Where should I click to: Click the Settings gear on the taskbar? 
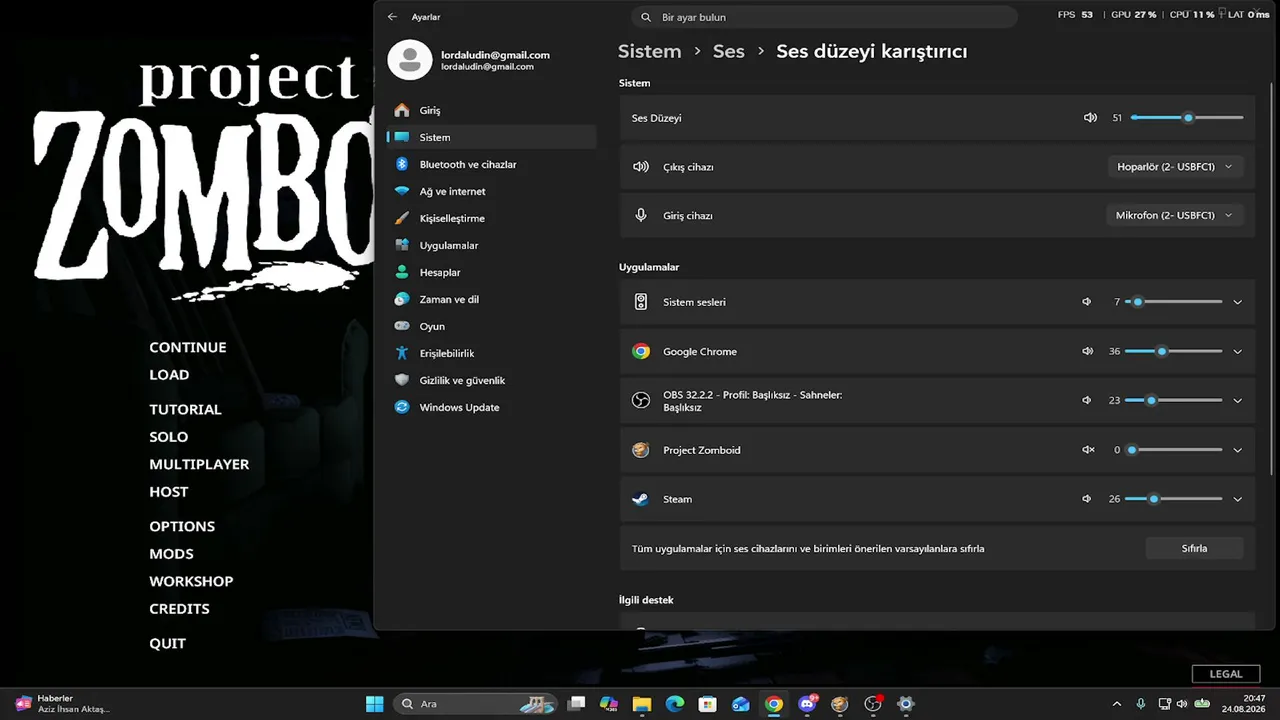[x=906, y=704]
